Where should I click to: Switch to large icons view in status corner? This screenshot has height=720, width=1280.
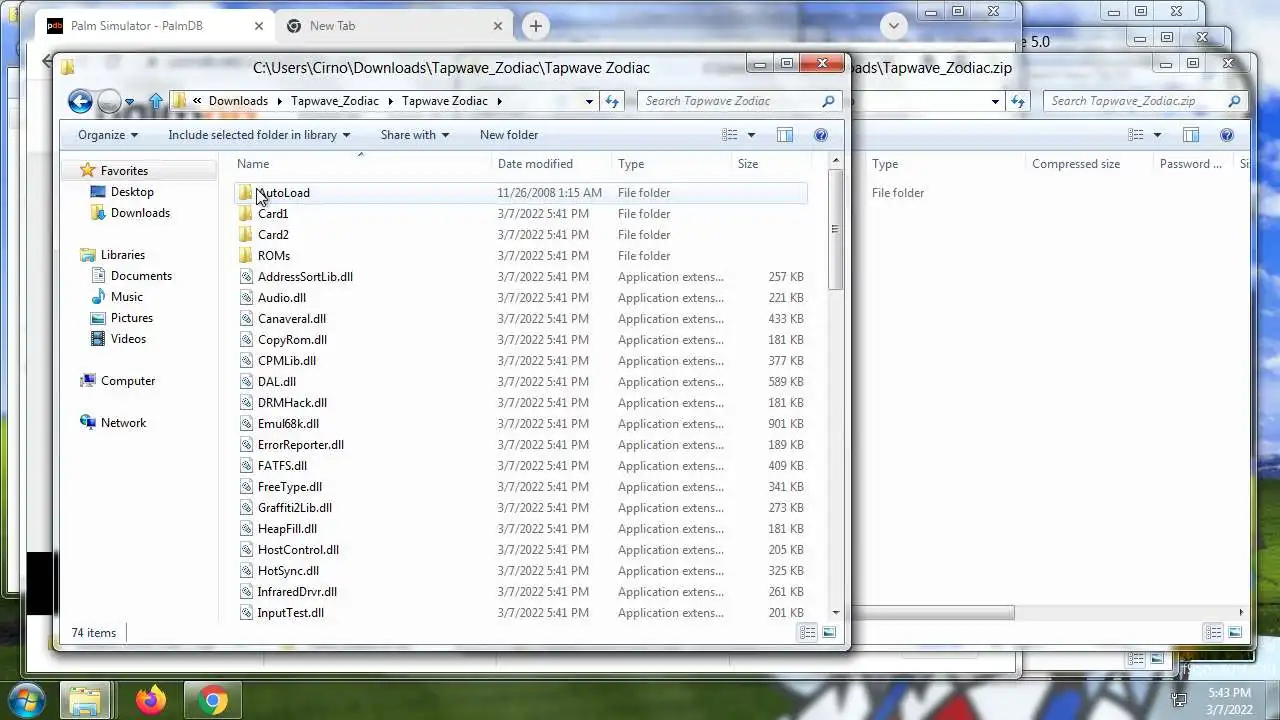point(829,633)
